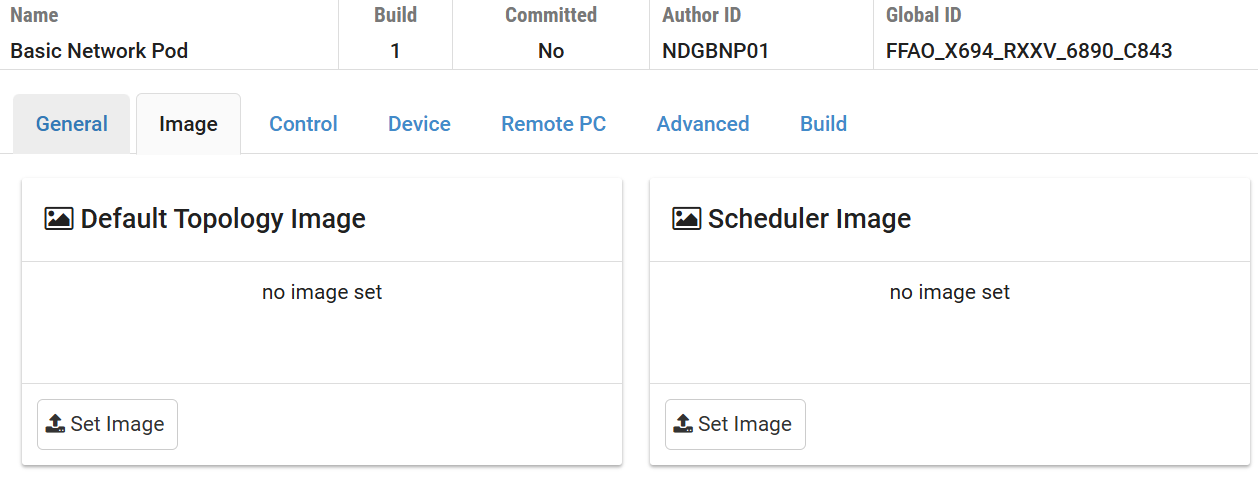Open the Remote PC tab
This screenshot has height=487, width=1258.
point(553,124)
